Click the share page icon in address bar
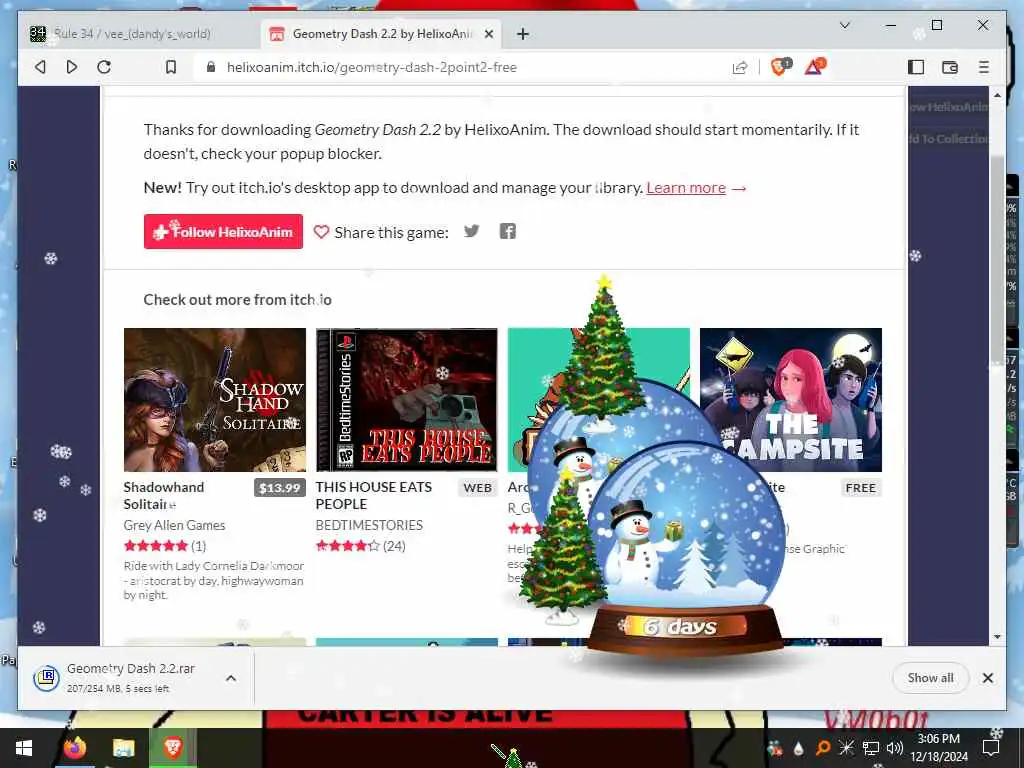Viewport: 1024px width, 768px height. click(x=740, y=67)
